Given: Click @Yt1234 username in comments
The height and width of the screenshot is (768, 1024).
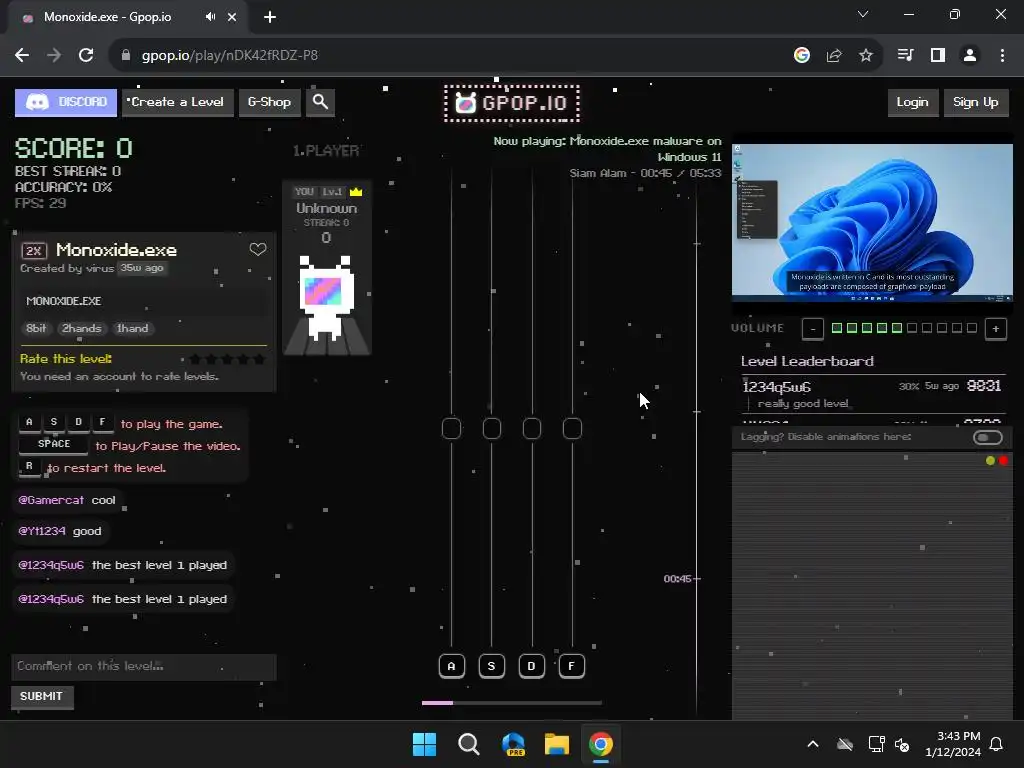Looking at the screenshot, I should tap(42, 532).
